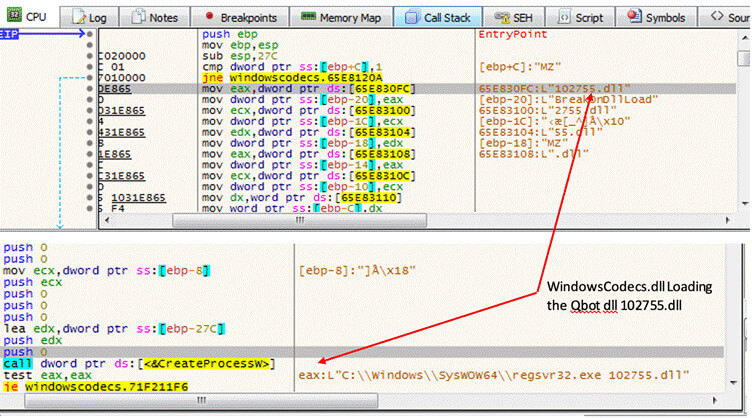
Task: Click call CreateProcessW instruction
Action: (139, 364)
